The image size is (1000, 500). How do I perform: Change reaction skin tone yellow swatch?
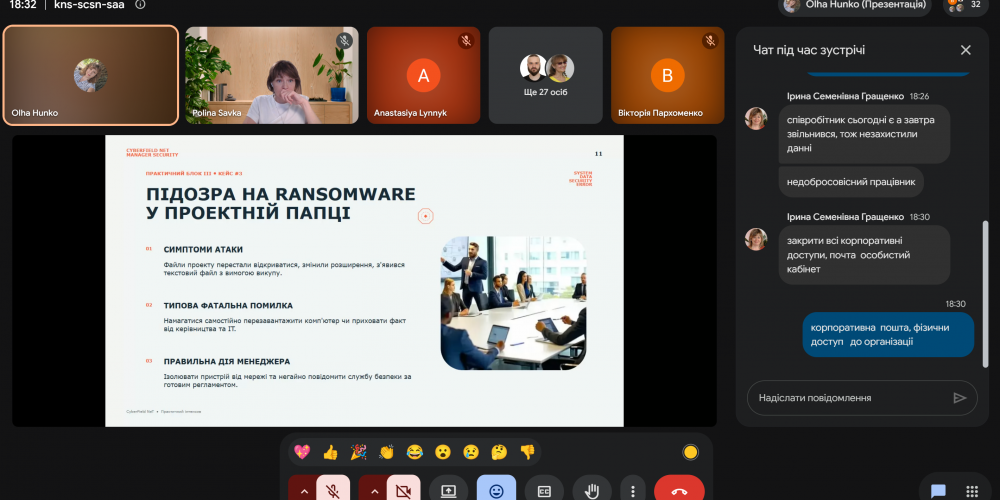690,452
